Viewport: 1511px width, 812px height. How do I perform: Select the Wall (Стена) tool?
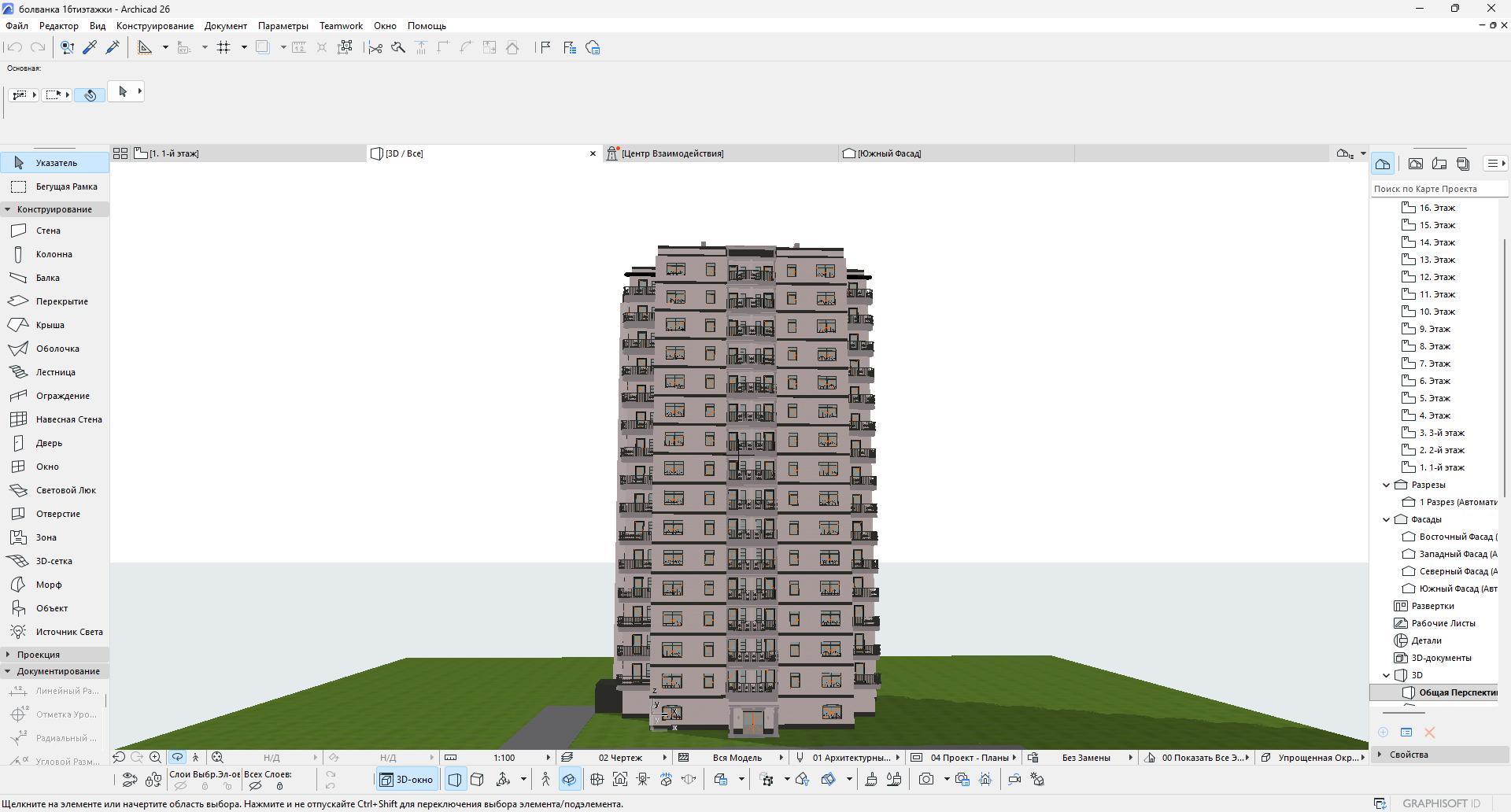tap(47, 231)
